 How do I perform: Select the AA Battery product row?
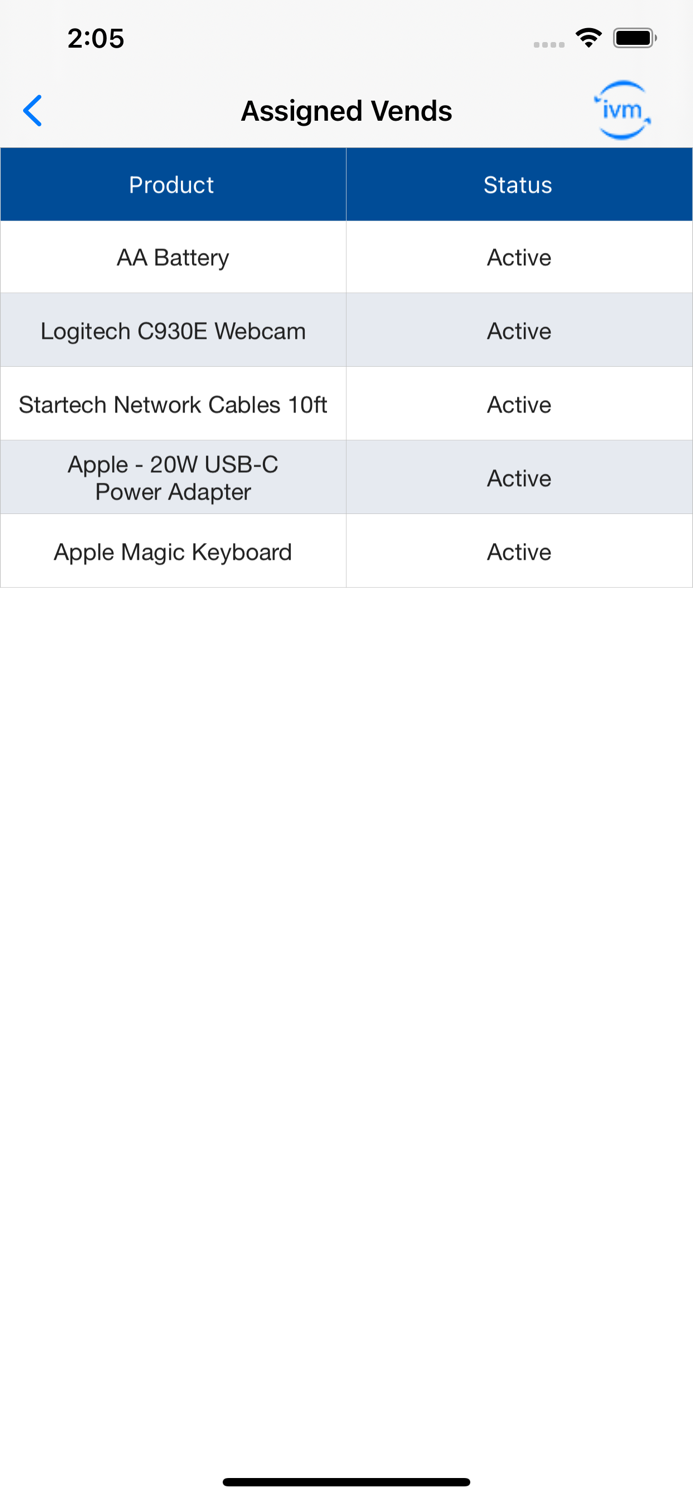[x=173, y=258]
